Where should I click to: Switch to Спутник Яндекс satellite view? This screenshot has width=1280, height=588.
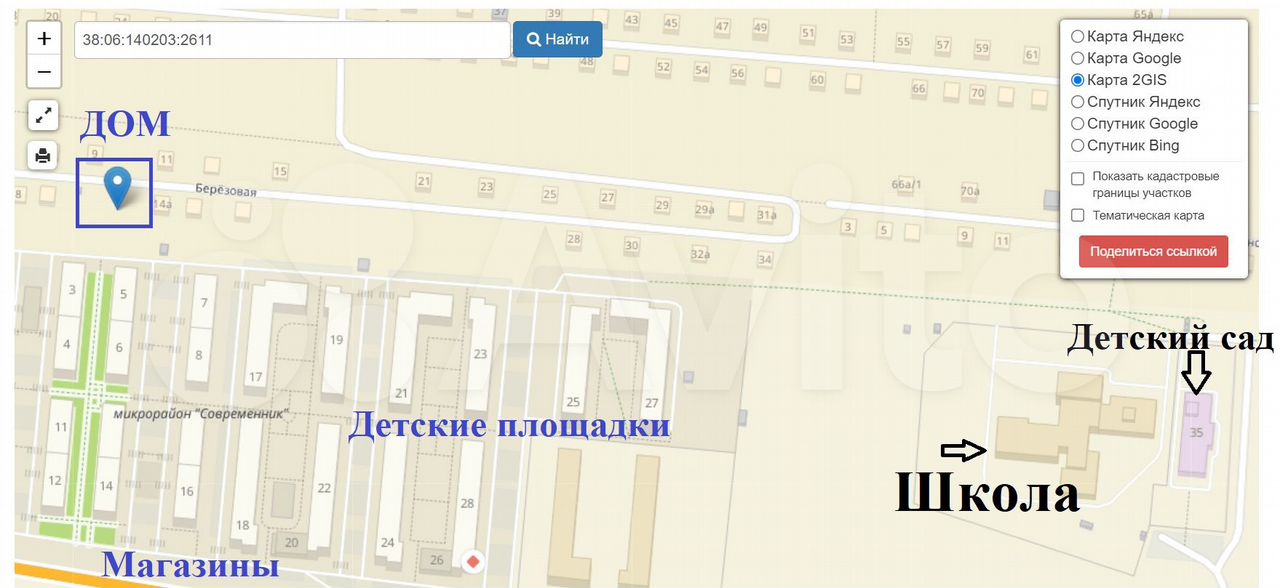pyautogui.click(x=1078, y=102)
